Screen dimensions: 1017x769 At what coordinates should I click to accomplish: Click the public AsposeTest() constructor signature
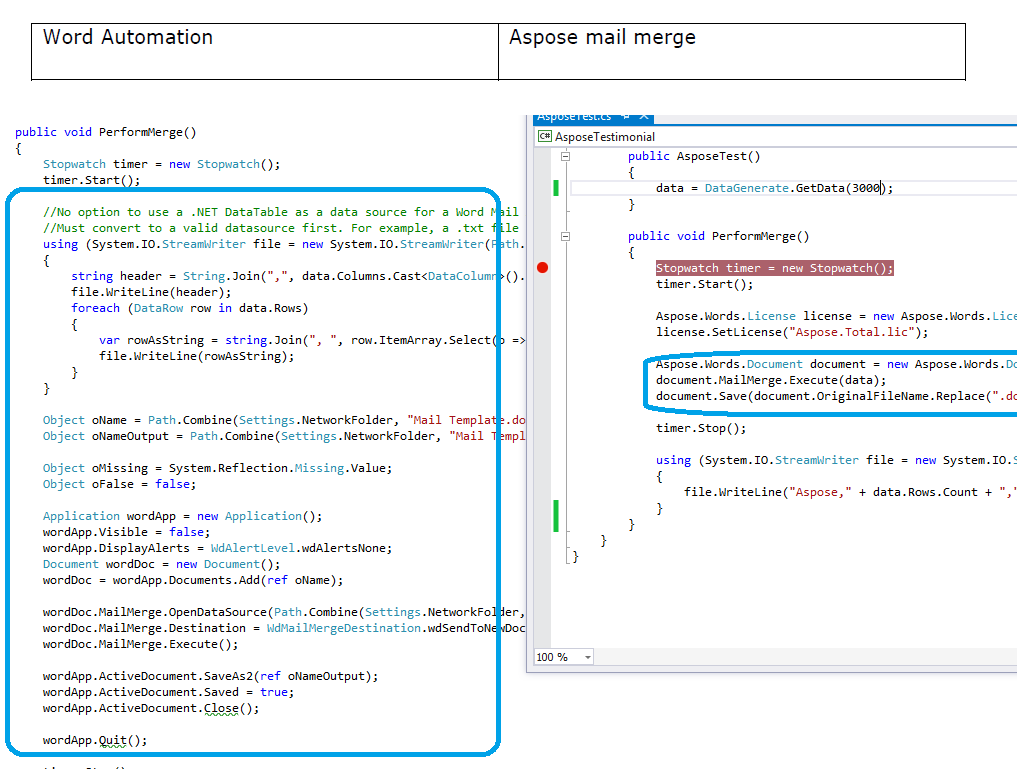point(694,156)
